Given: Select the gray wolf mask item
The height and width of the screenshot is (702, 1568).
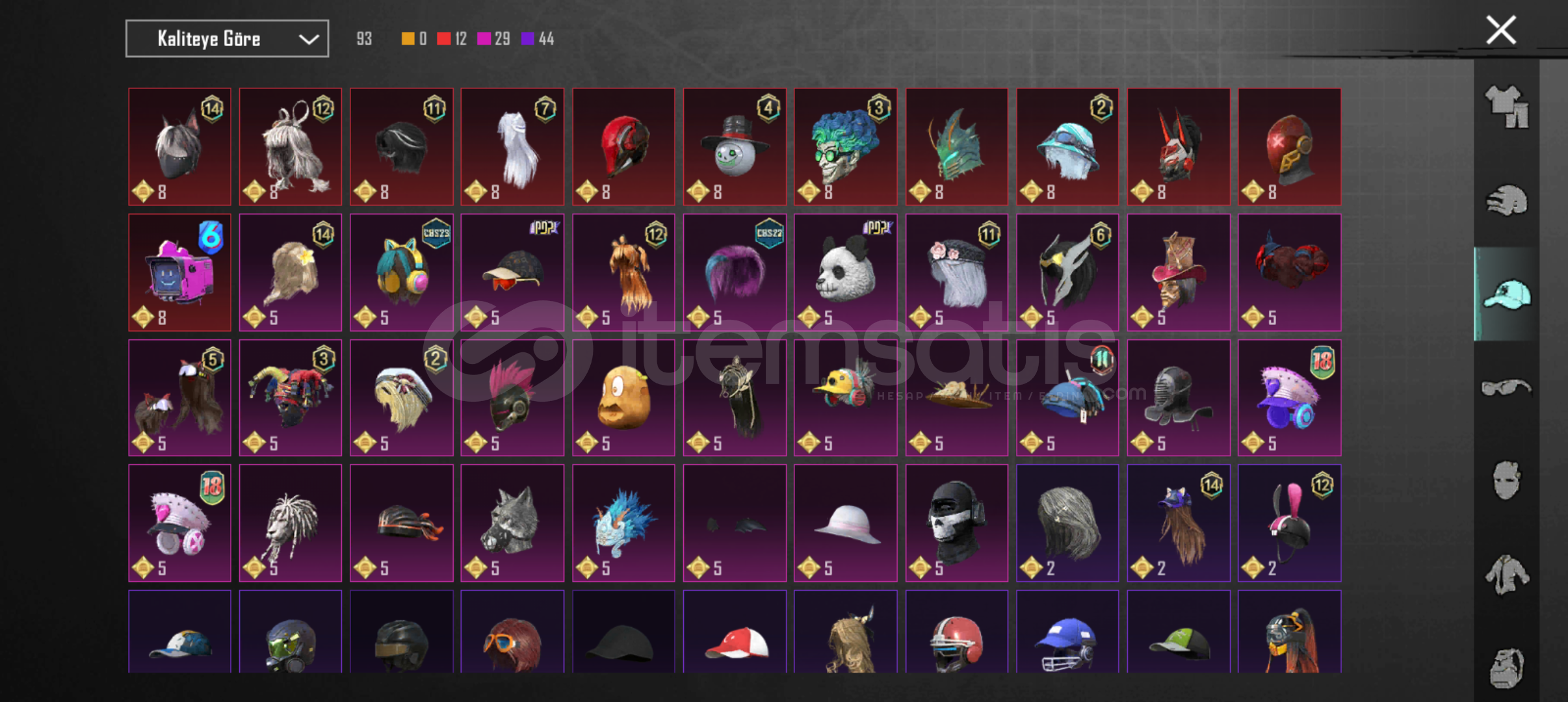Looking at the screenshot, I should coord(512,523).
